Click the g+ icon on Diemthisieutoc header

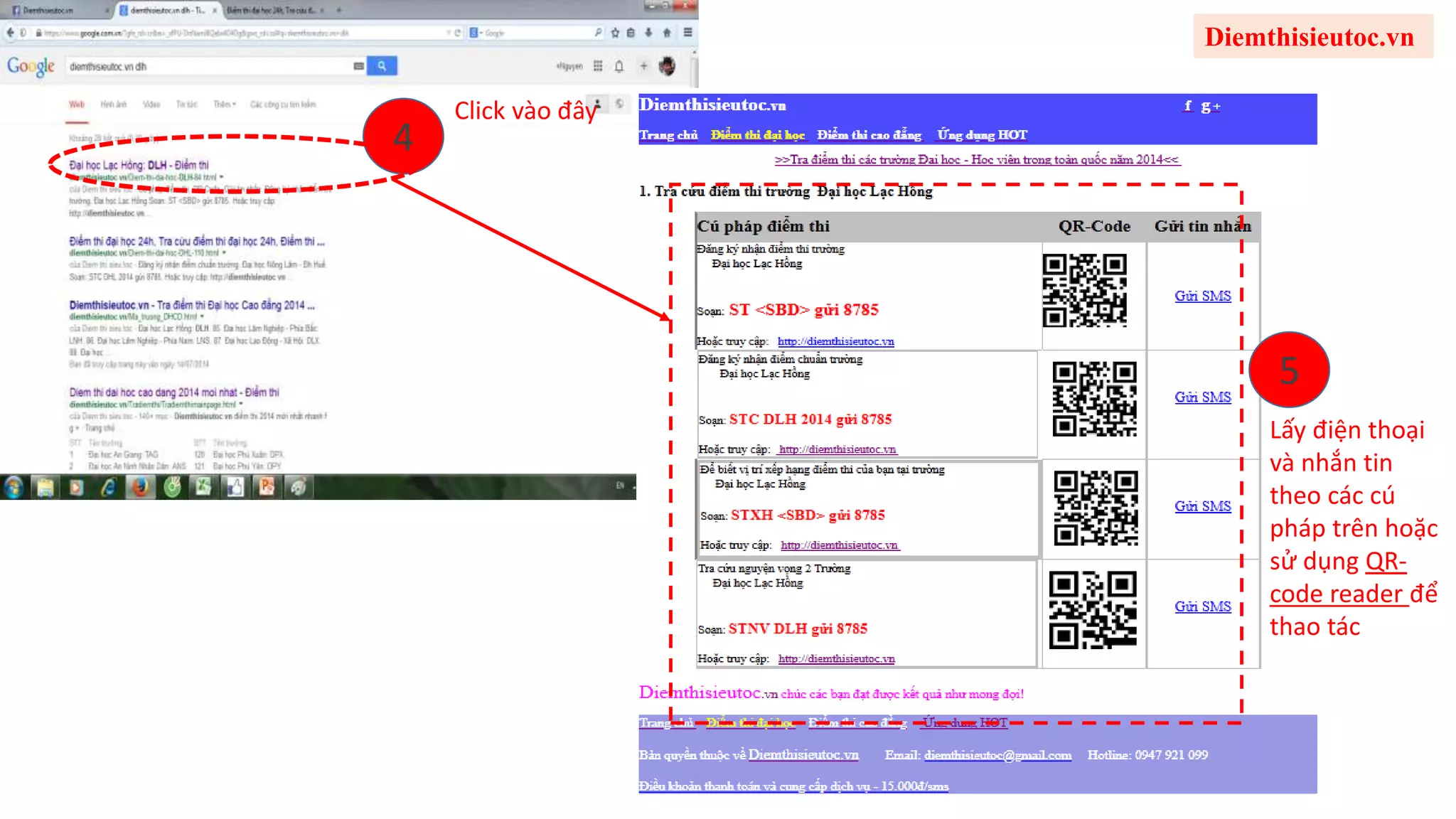click(x=1210, y=106)
